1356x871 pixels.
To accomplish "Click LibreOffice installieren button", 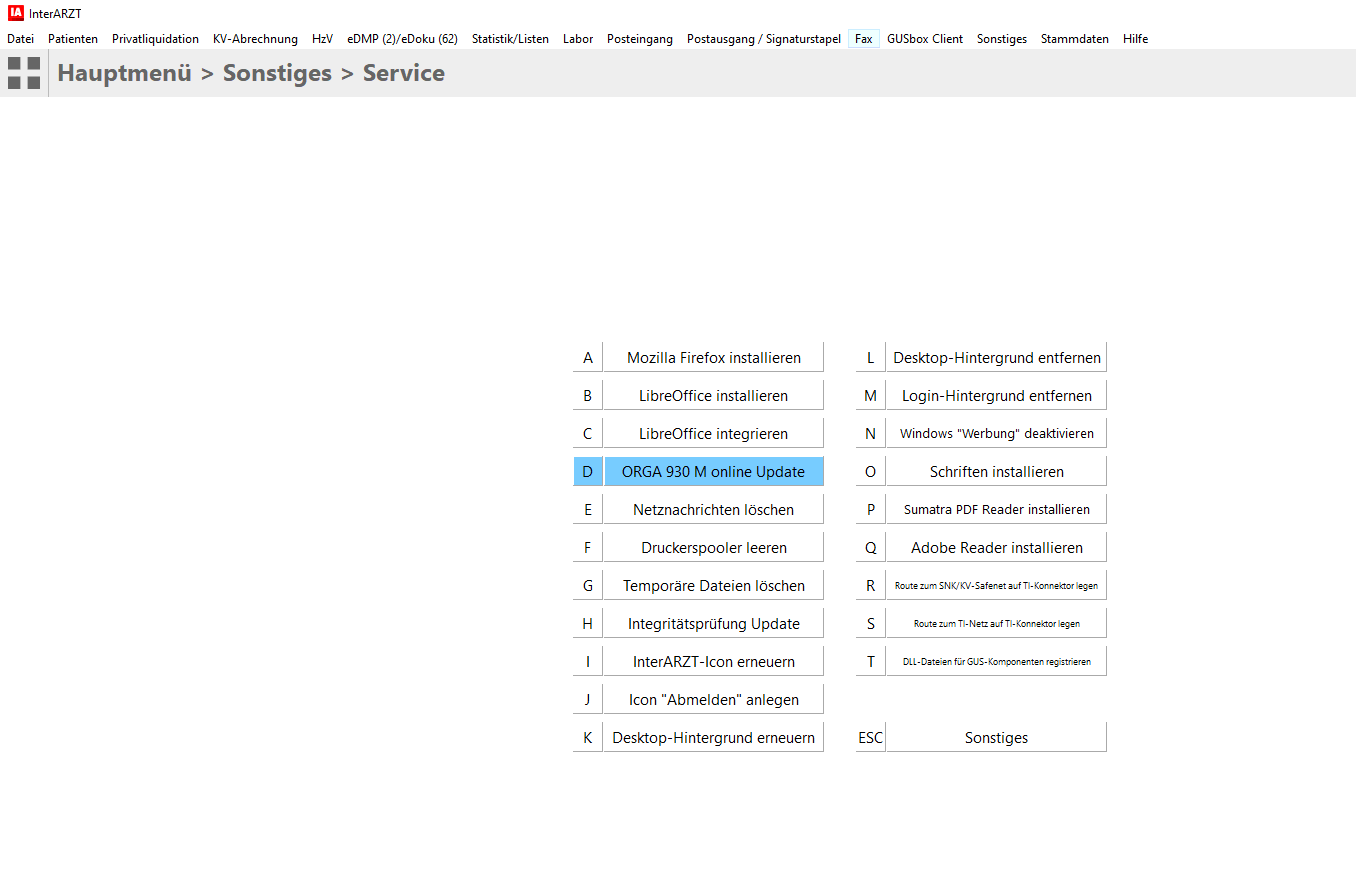I will coord(714,395).
